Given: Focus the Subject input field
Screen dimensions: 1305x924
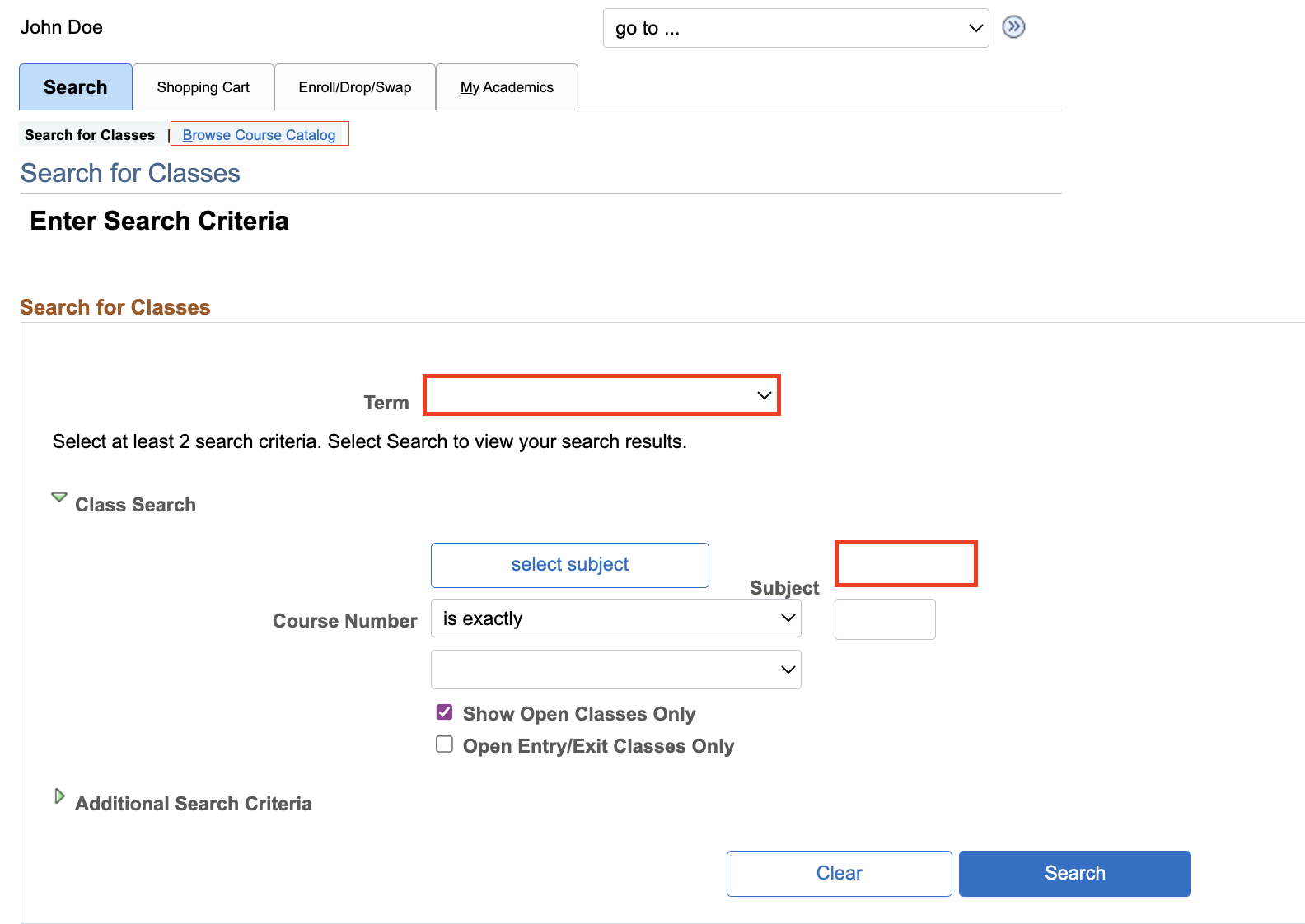Looking at the screenshot, I should 905,564.
